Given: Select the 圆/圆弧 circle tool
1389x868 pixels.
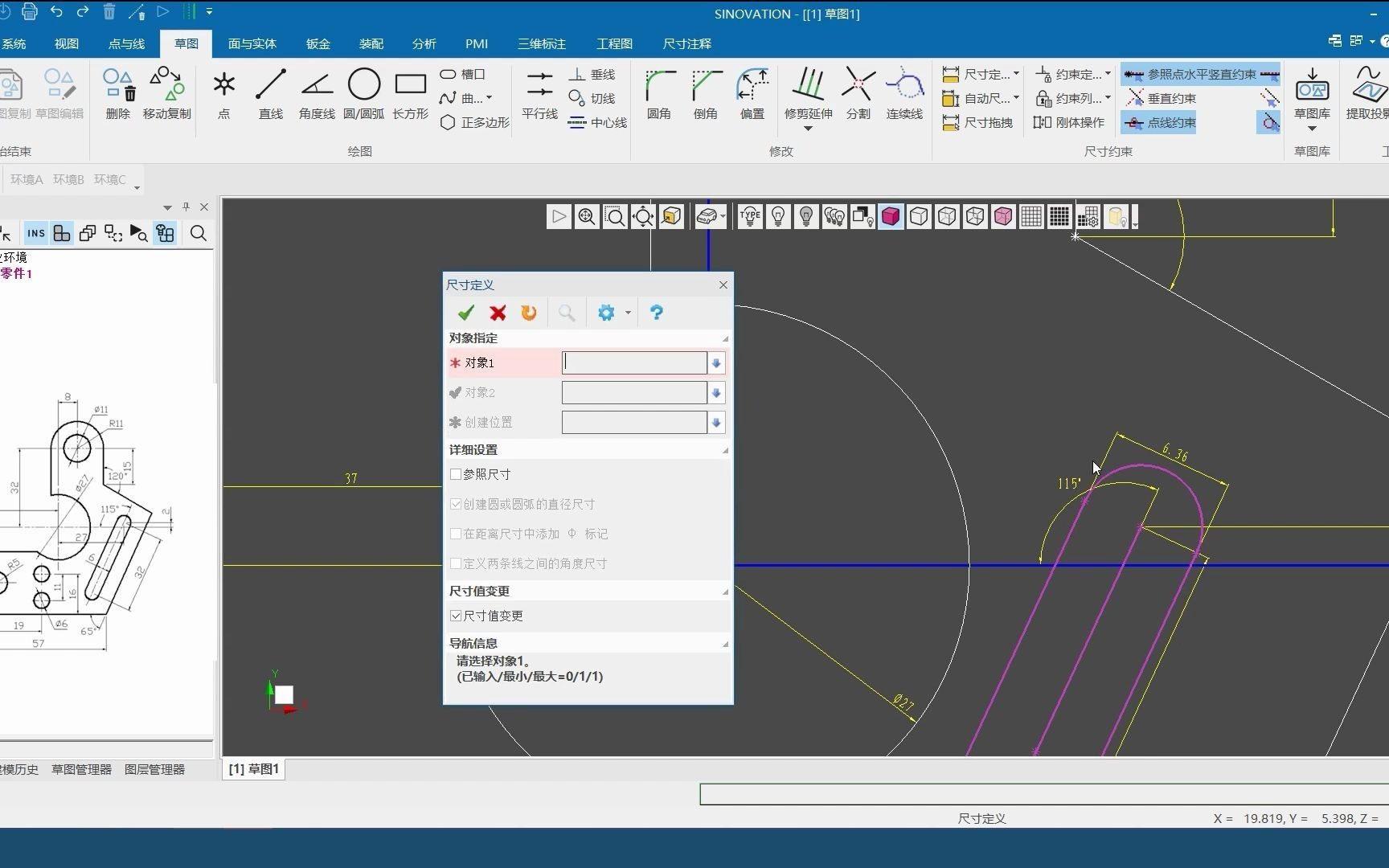Looking at the screenshot, I should coord(363,93).
